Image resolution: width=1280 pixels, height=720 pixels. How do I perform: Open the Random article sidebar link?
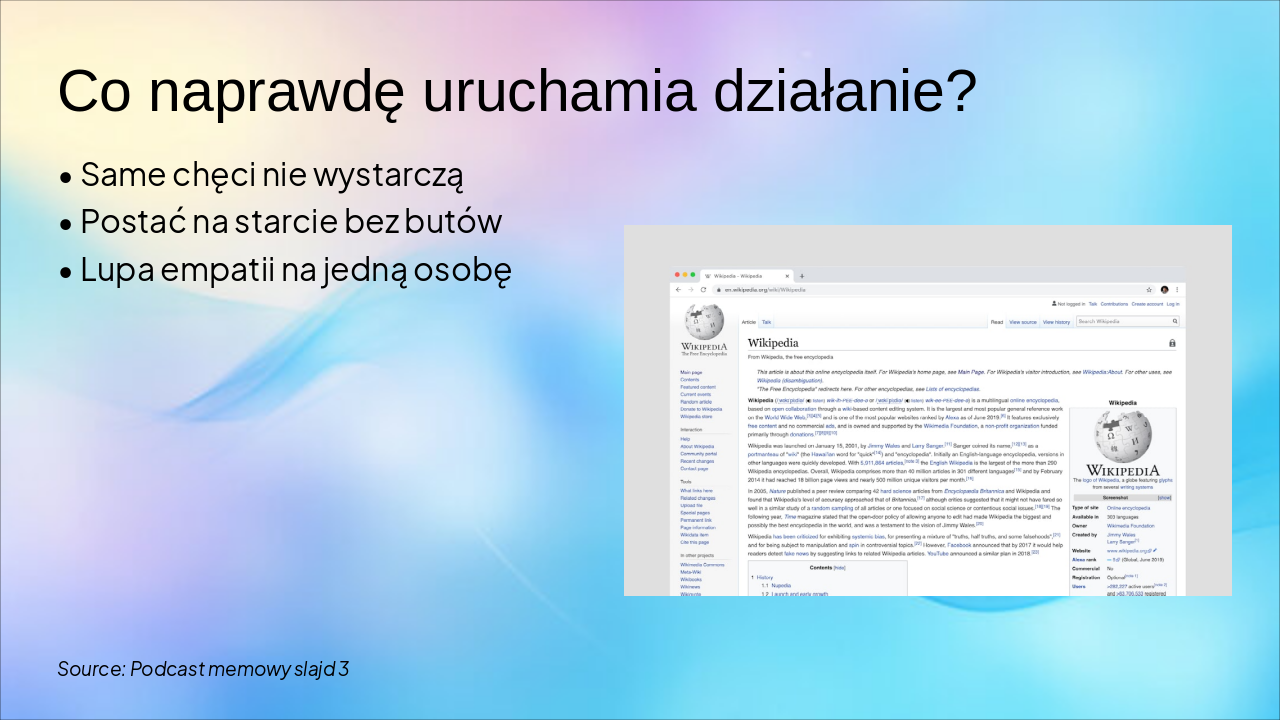pos(695,401)
